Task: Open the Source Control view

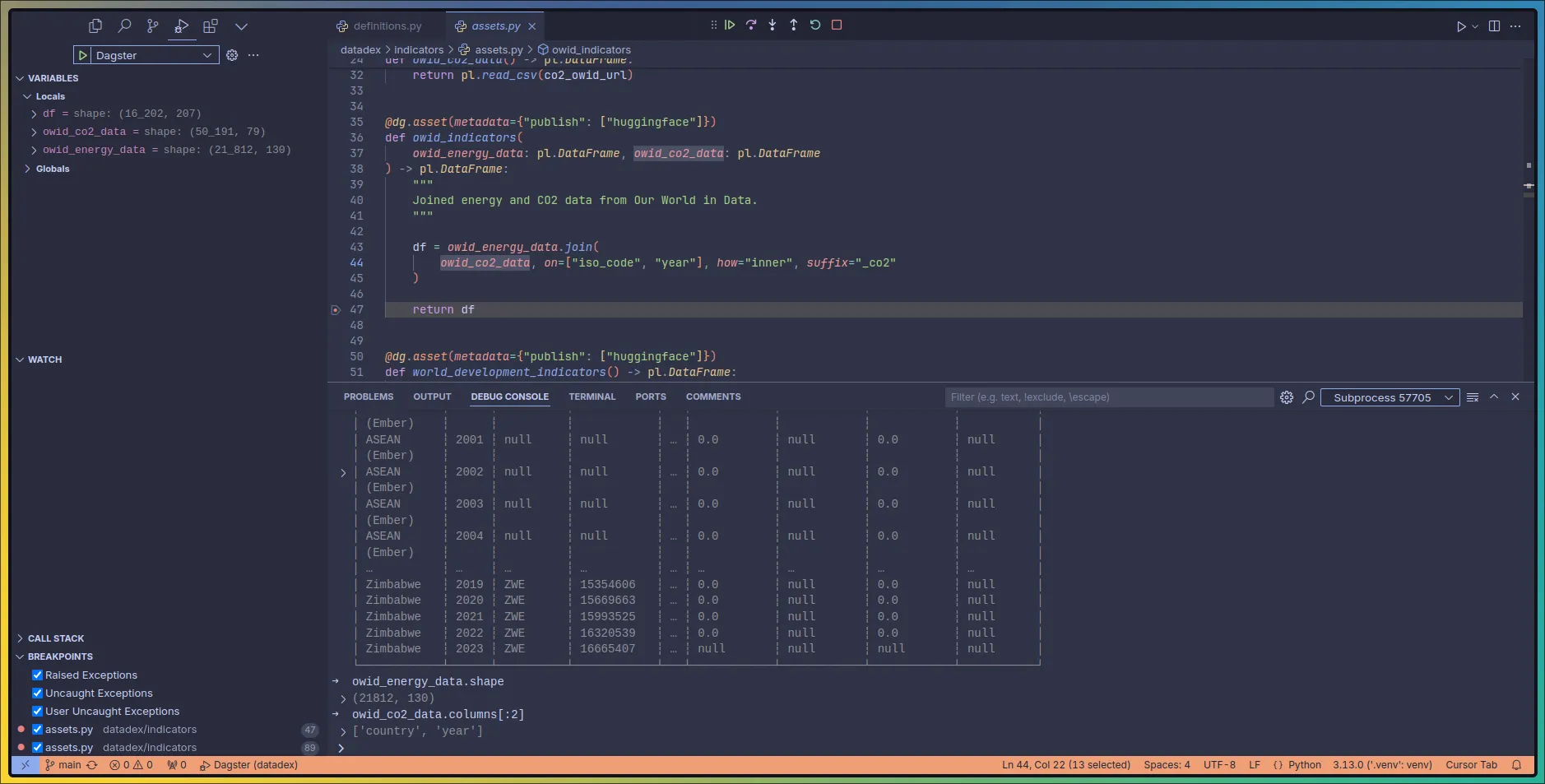Action: pos(152,26)
